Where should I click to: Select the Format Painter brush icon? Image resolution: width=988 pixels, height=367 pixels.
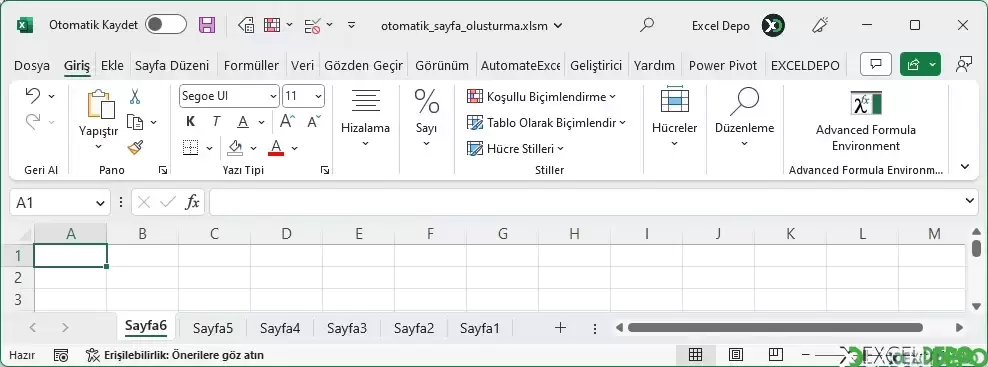click(135, 147)
